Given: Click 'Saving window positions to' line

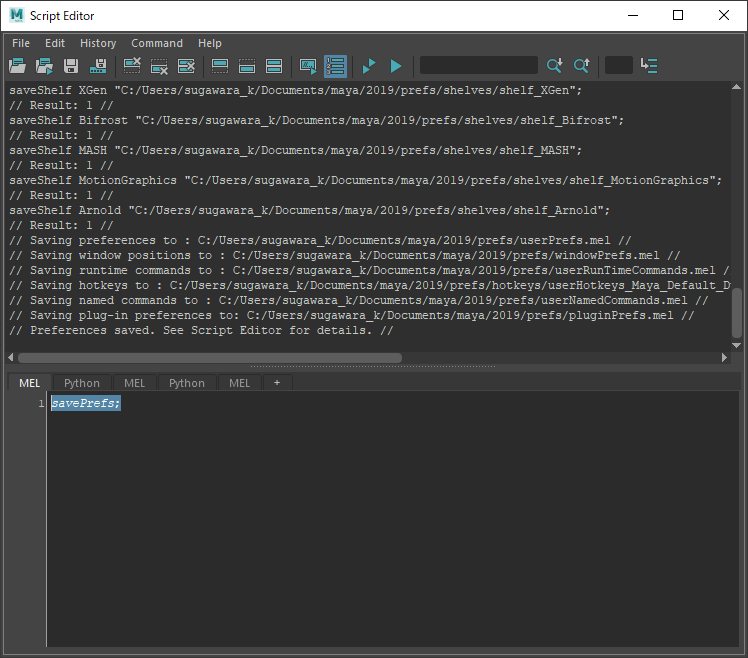Looking at the screenshot, I should (344, 255).
